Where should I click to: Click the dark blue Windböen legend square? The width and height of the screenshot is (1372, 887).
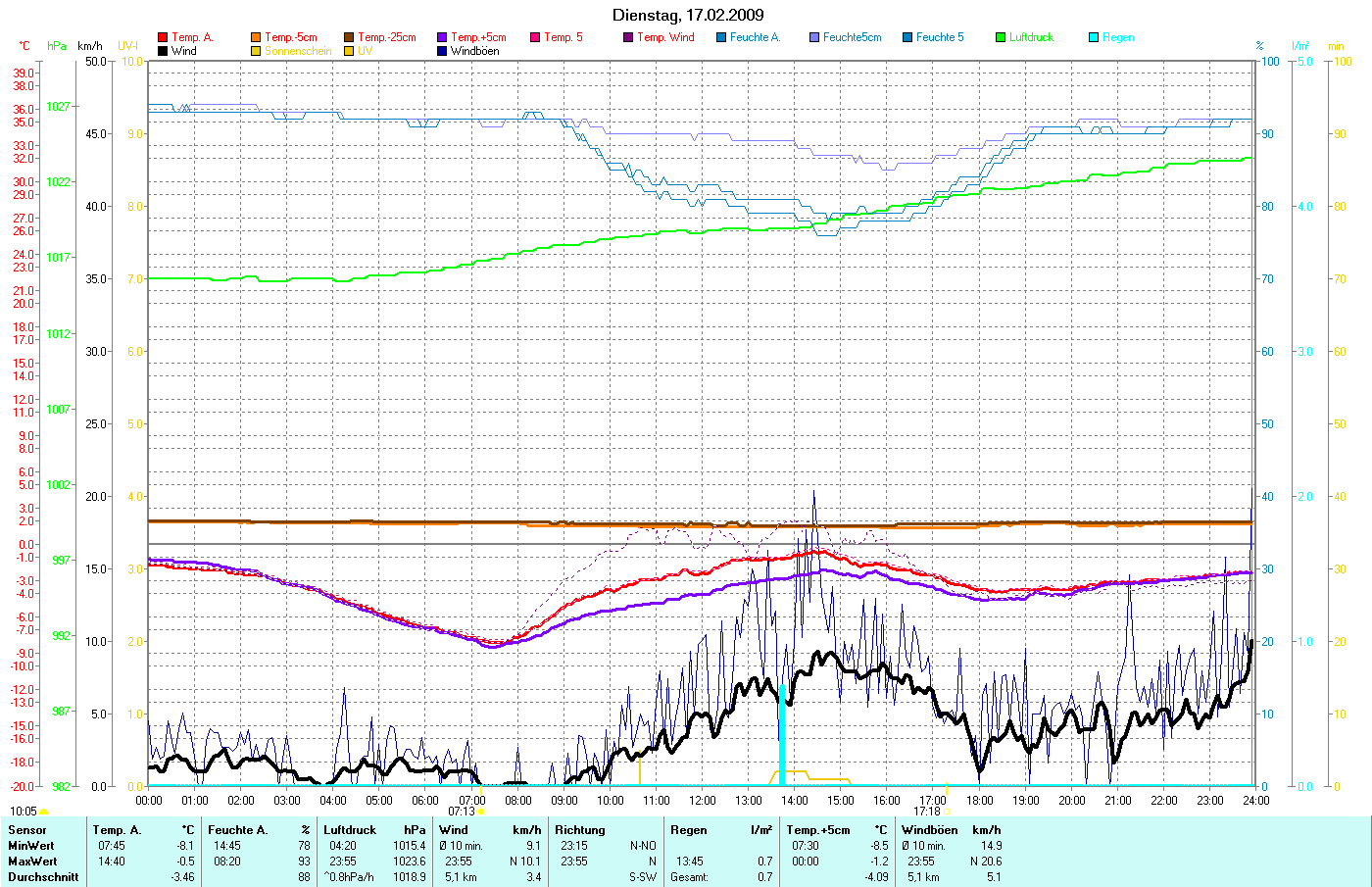click(442, 51)
